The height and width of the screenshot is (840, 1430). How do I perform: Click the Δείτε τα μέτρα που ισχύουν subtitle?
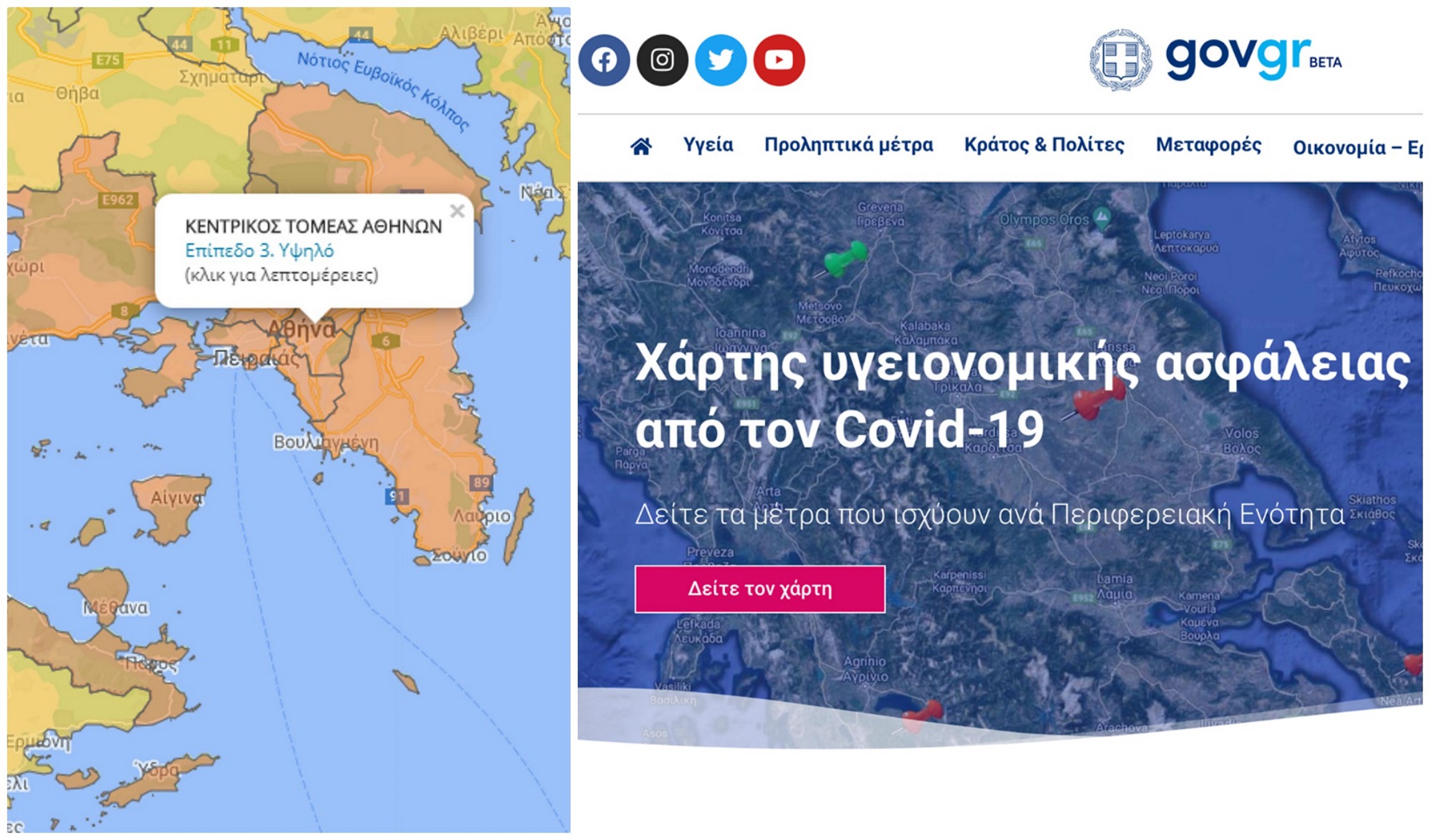[990, 515]
